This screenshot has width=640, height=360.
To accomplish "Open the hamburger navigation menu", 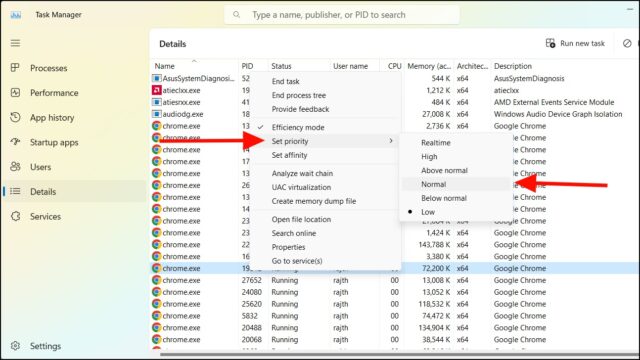I will tap(15, 43).
